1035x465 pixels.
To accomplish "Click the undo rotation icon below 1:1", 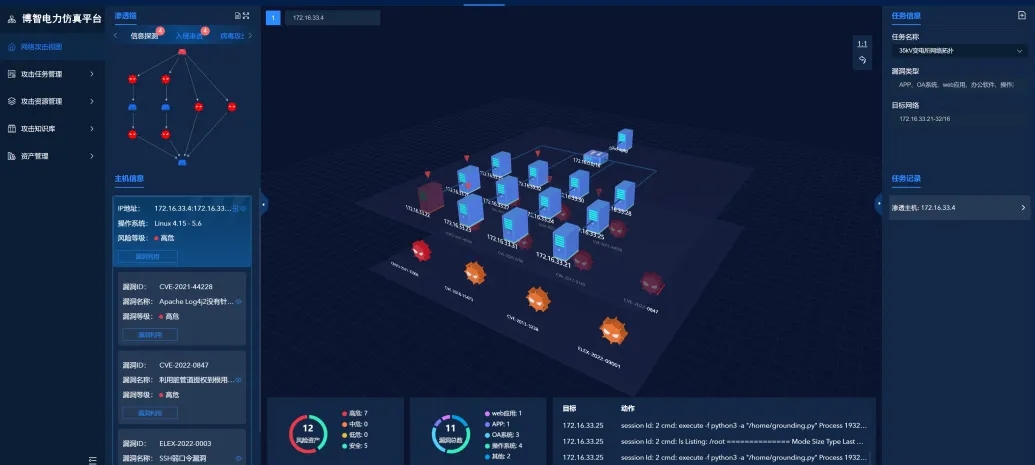I will point(862,61).
